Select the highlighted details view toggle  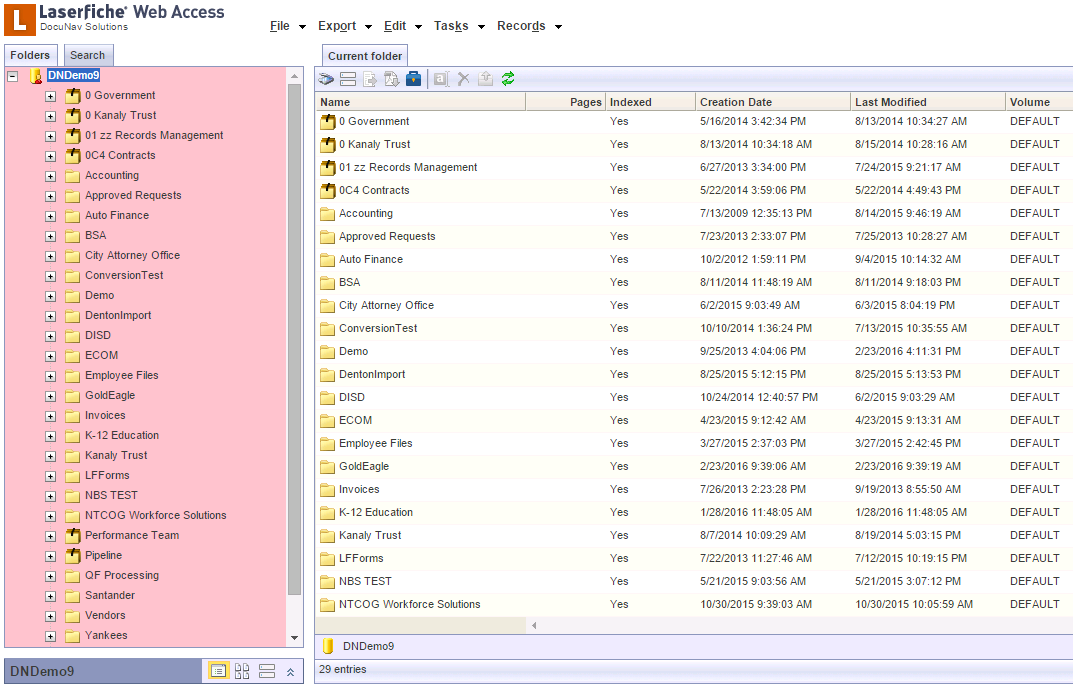tap(218, 671)
